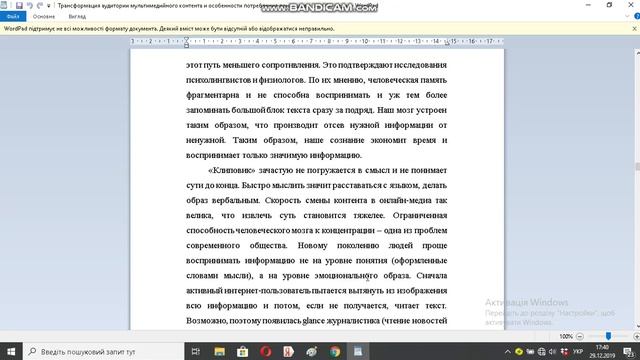Save the document via Quick Access toolbar
Image resolution: width=640 pixels, height=360 pixels.
[x=19, y=5]
